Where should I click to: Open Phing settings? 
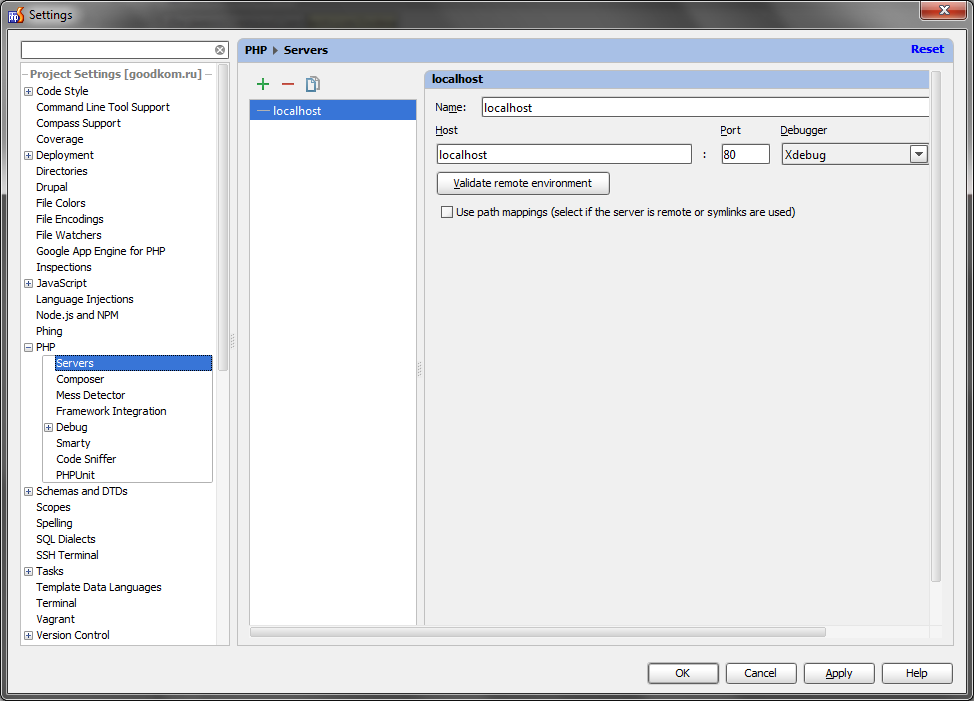click(49, 332)
